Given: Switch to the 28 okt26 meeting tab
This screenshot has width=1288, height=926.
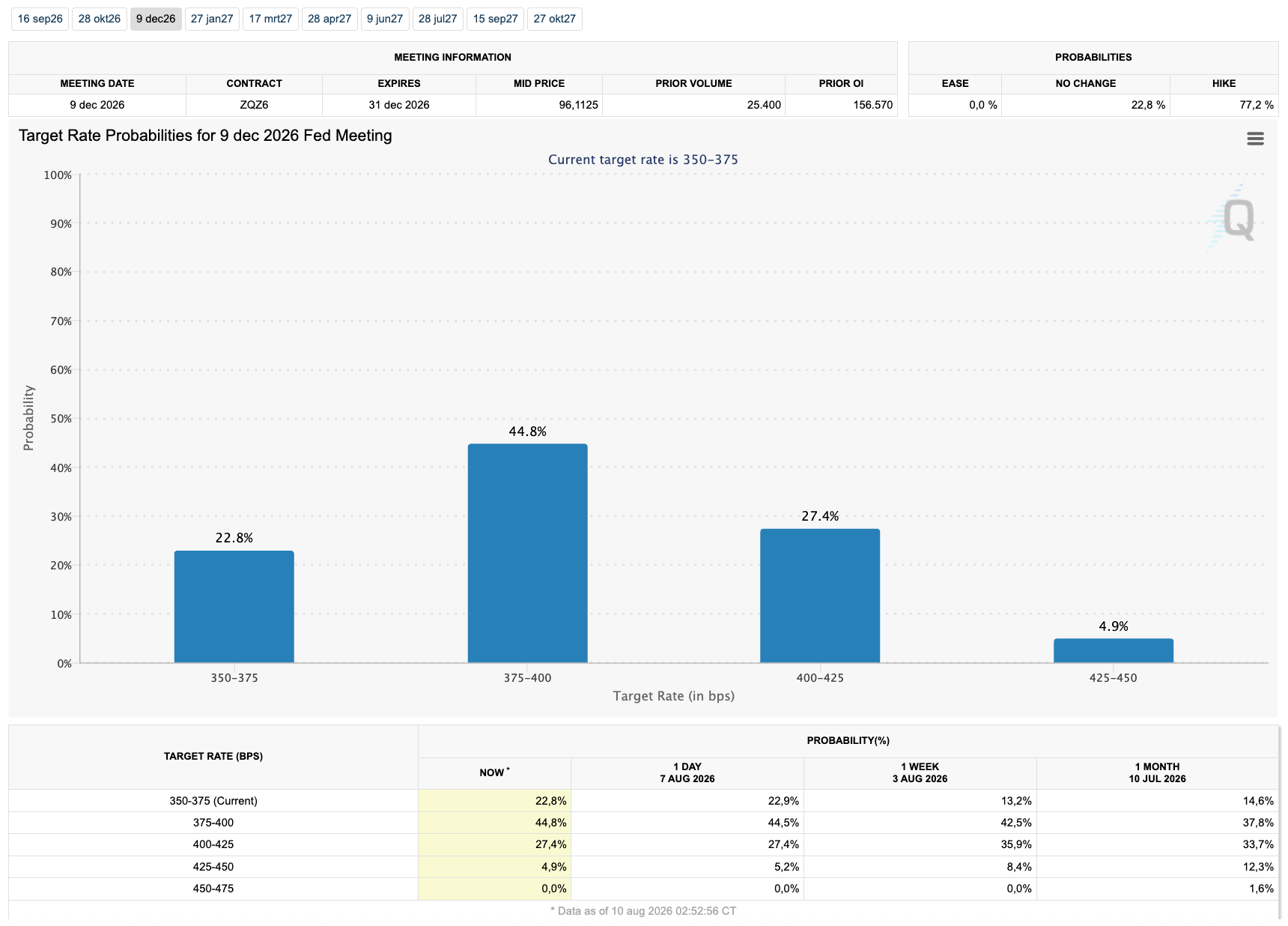Looking at the screenshot, I should (100, 19).
